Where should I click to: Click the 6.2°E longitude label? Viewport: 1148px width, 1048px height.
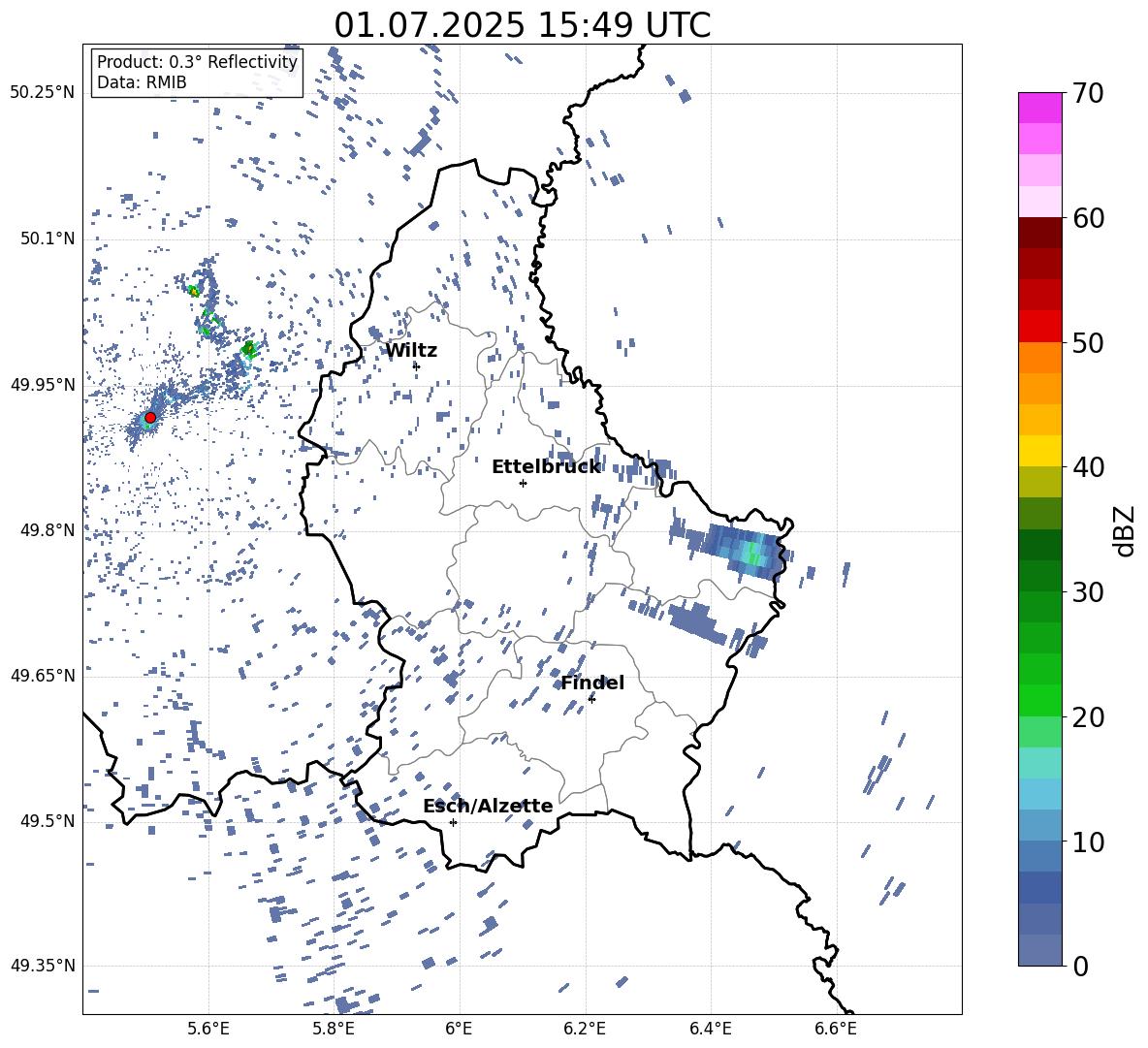pyautogui.click(x=585, y=1029)
